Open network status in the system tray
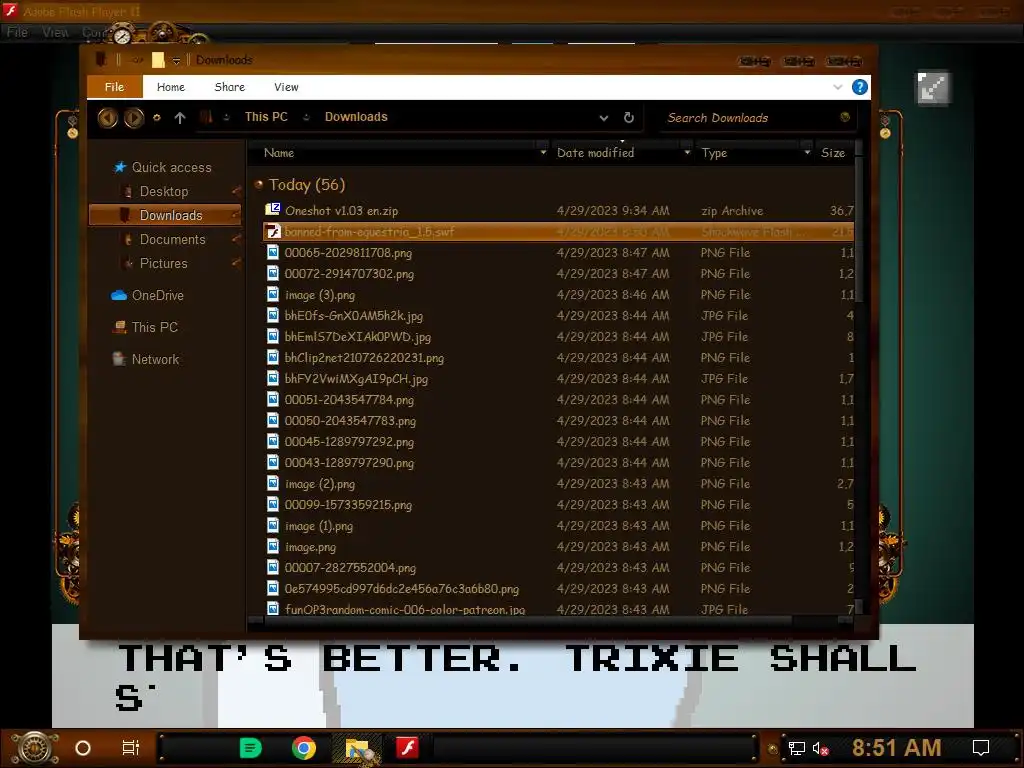 [x=796, y=748]
